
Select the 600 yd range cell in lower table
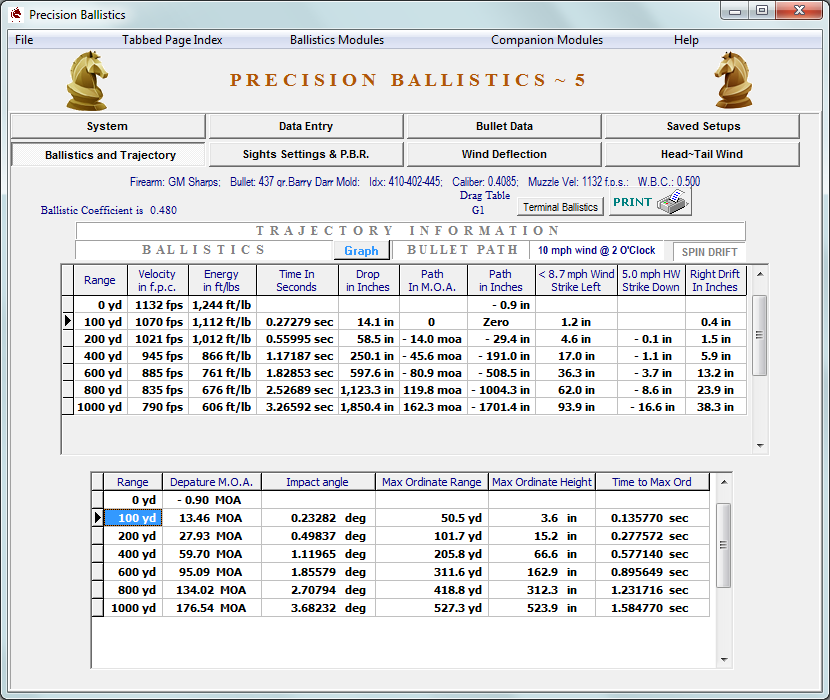point(133,572)
